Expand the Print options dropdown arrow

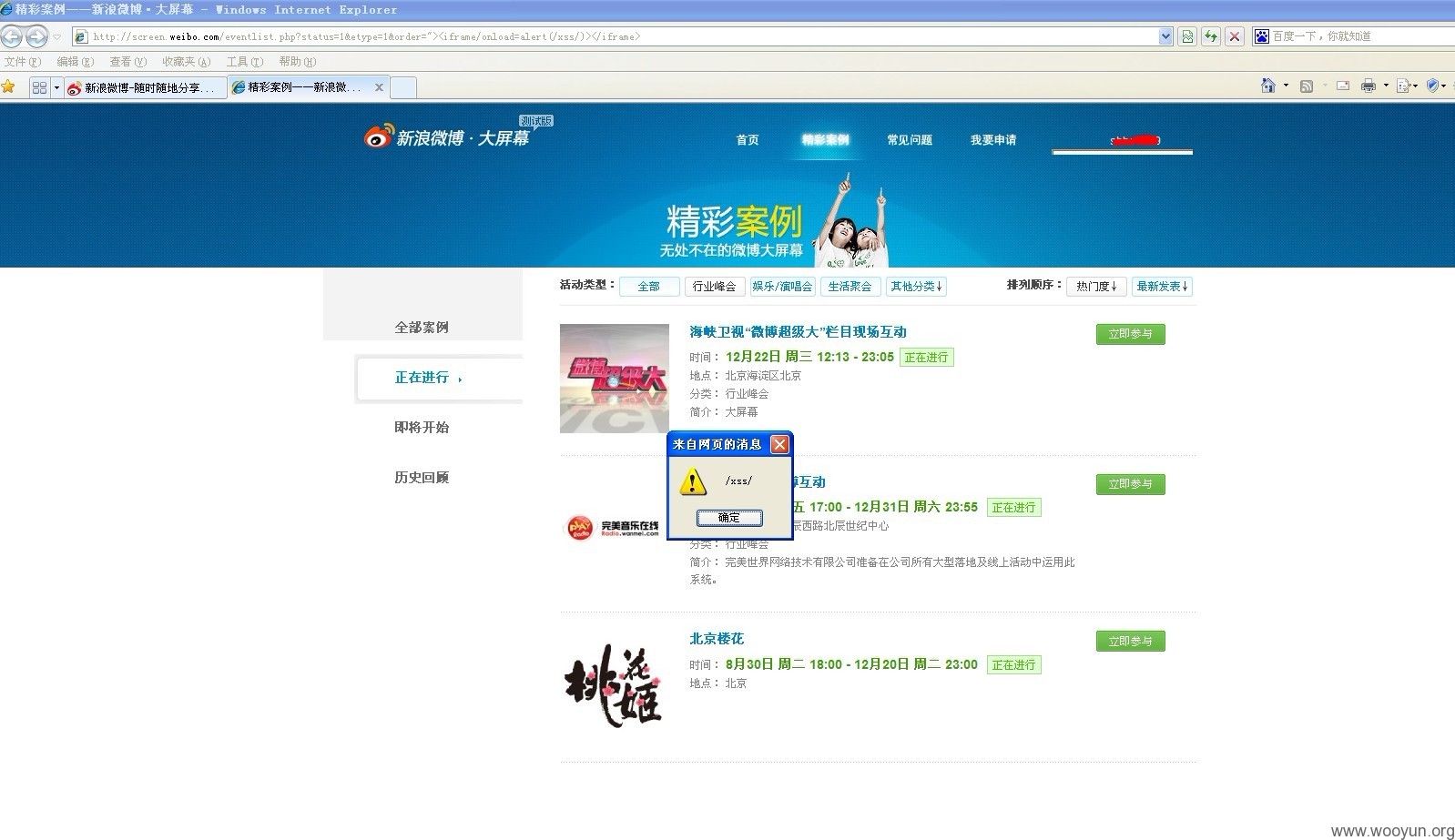1386,86
